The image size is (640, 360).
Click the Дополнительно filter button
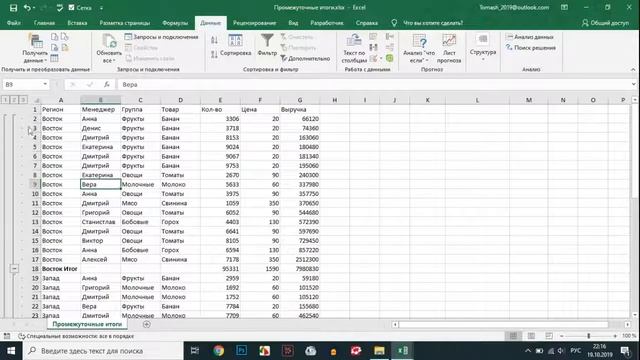click(305, 58)
